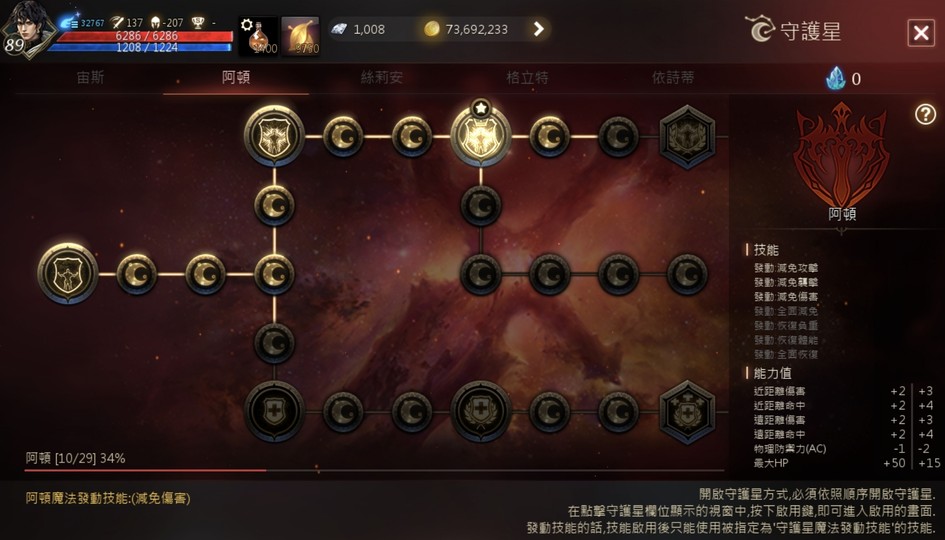Click the leftmost gold shield starting node
Viewport: 945px width, 540px height.
[68, 274]
